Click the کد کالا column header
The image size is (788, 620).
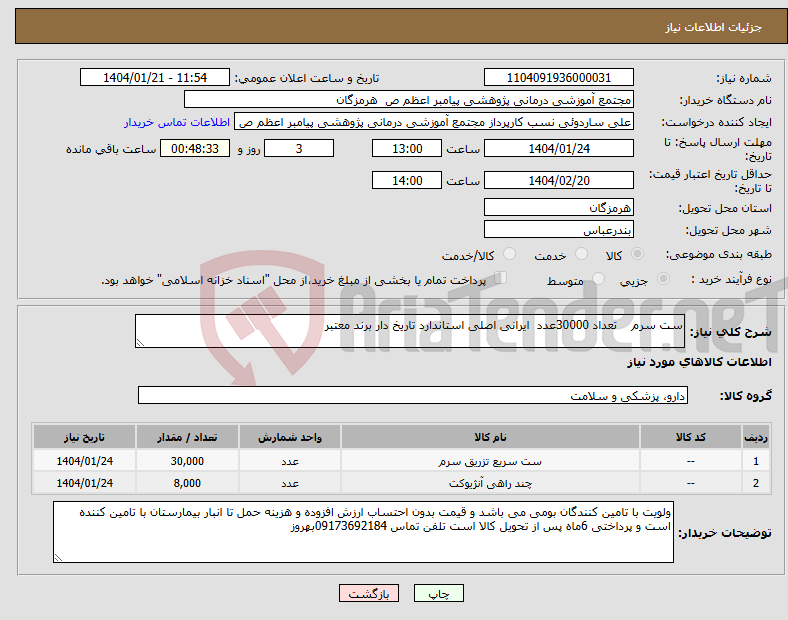pos(691,437)
